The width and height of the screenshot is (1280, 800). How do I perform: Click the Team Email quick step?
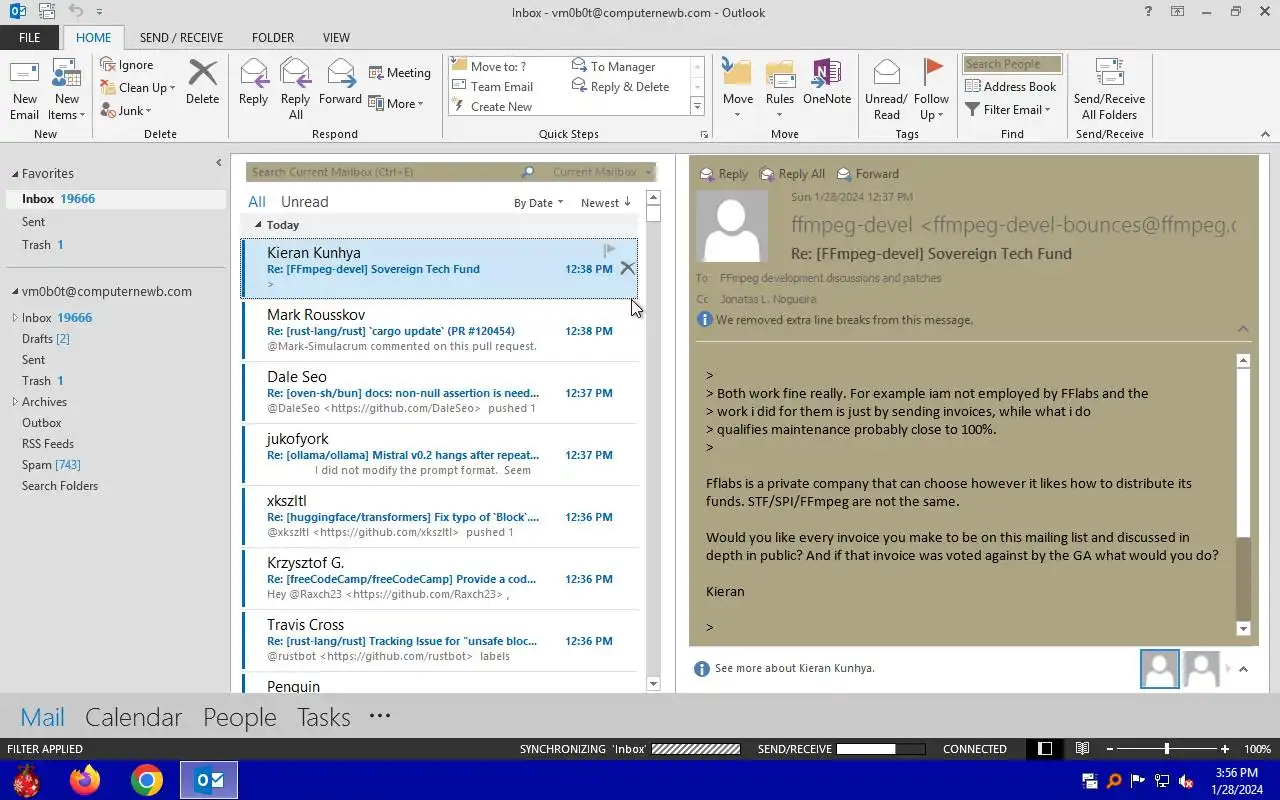[492, 87]
